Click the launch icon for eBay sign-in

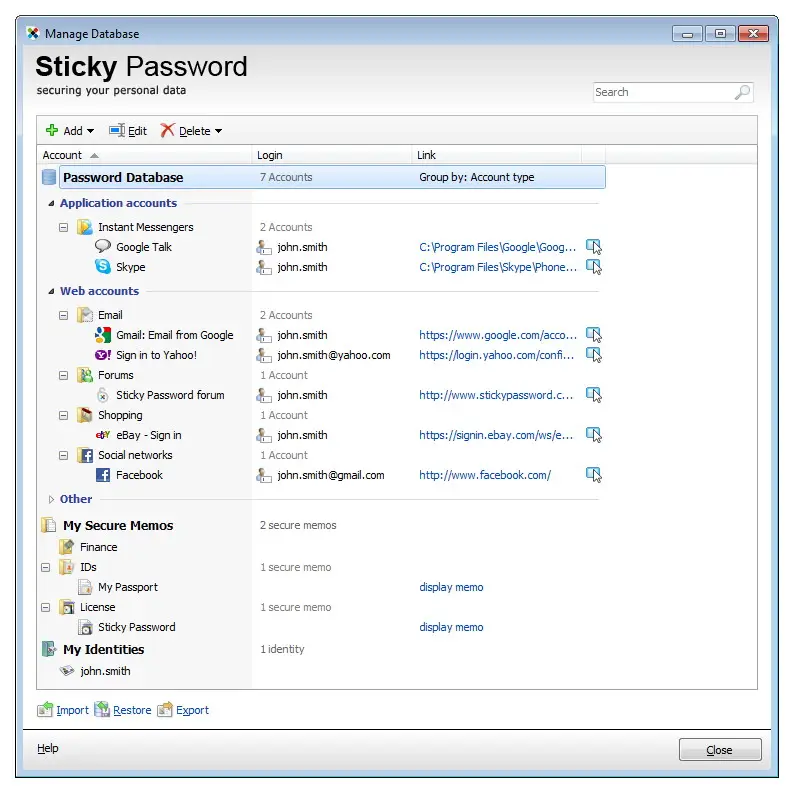(x=593, y=435)
